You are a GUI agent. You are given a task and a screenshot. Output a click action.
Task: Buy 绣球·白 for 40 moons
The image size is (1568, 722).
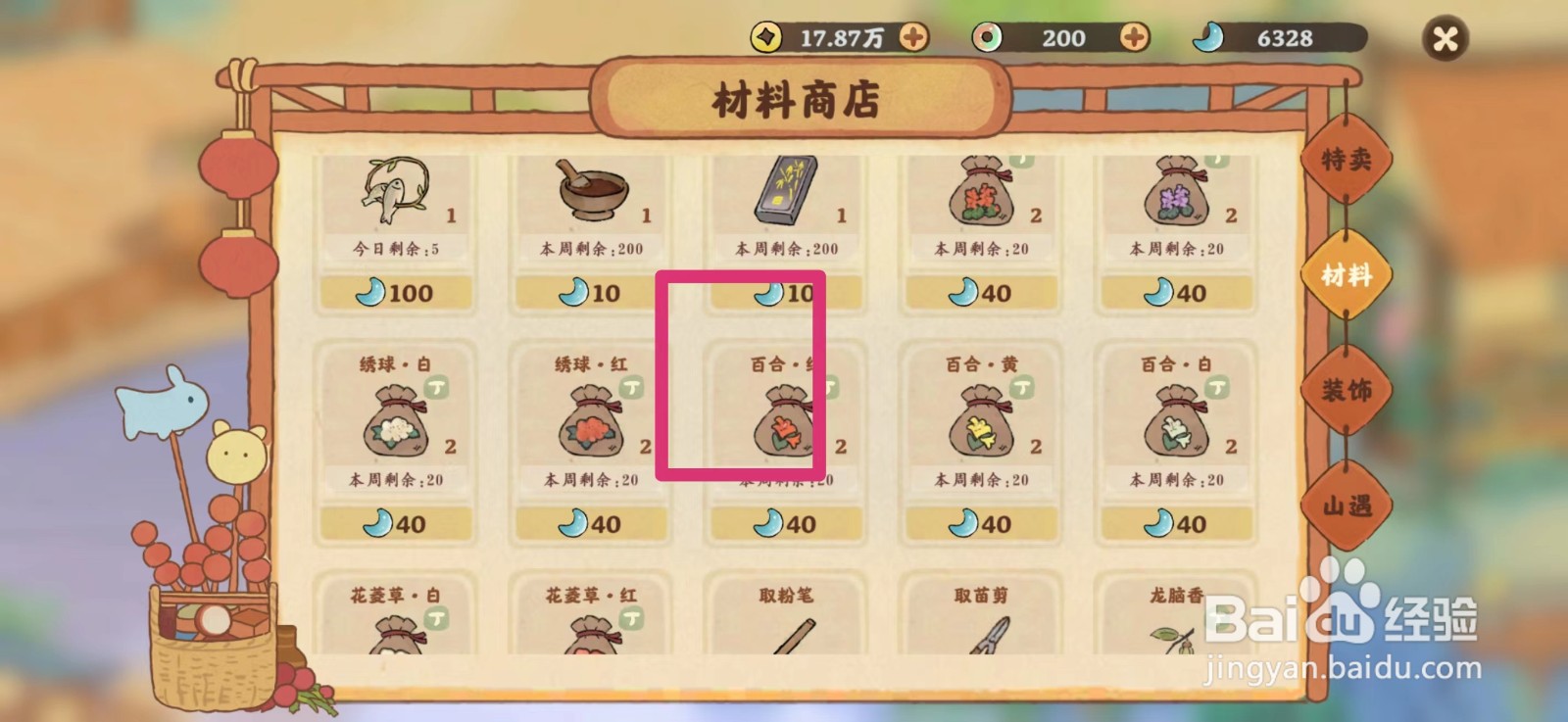click(x=396, y=524)
